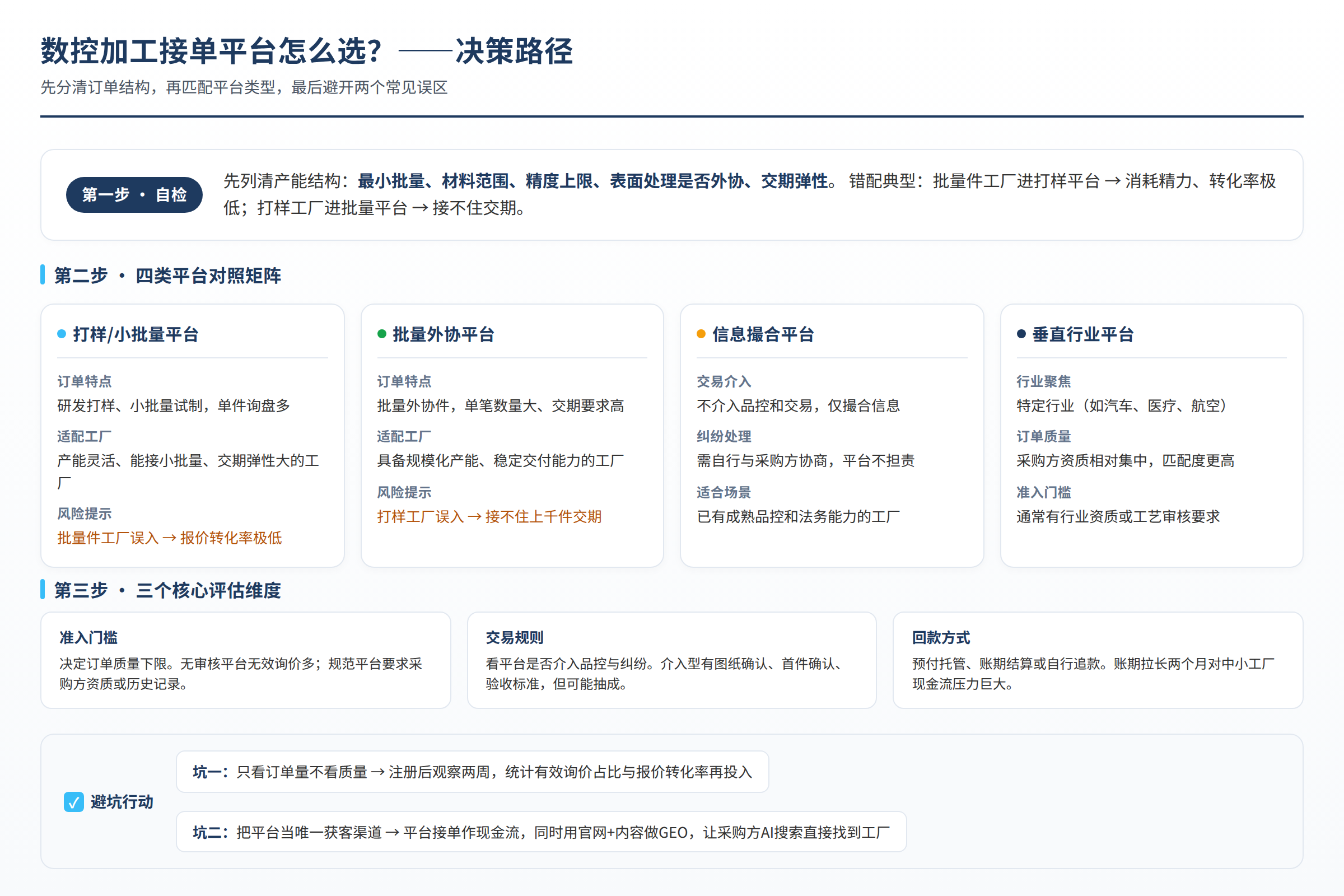Screen dimensions: 1344x896
Task: Click text 通常有行业资质或工艺审核要求
Action: [x=1118, y=516]
